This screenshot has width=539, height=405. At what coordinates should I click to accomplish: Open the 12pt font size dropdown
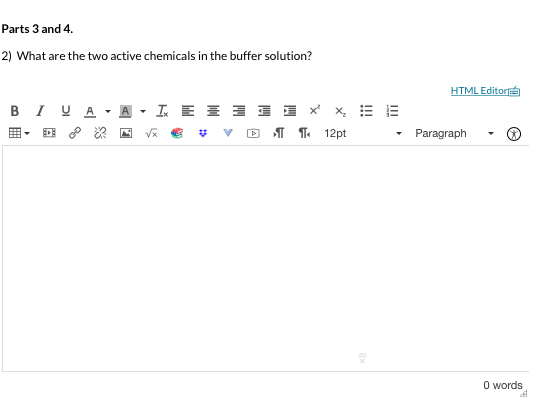coord(363,133)
